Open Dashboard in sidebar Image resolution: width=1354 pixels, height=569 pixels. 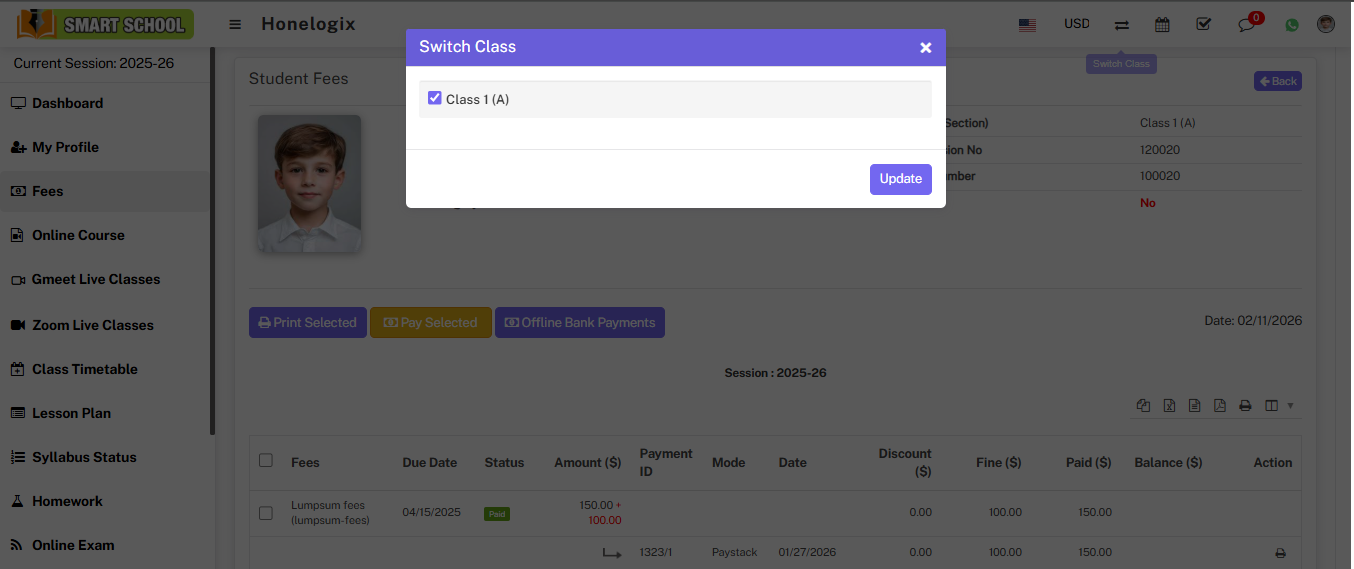(x=67, y=103)
